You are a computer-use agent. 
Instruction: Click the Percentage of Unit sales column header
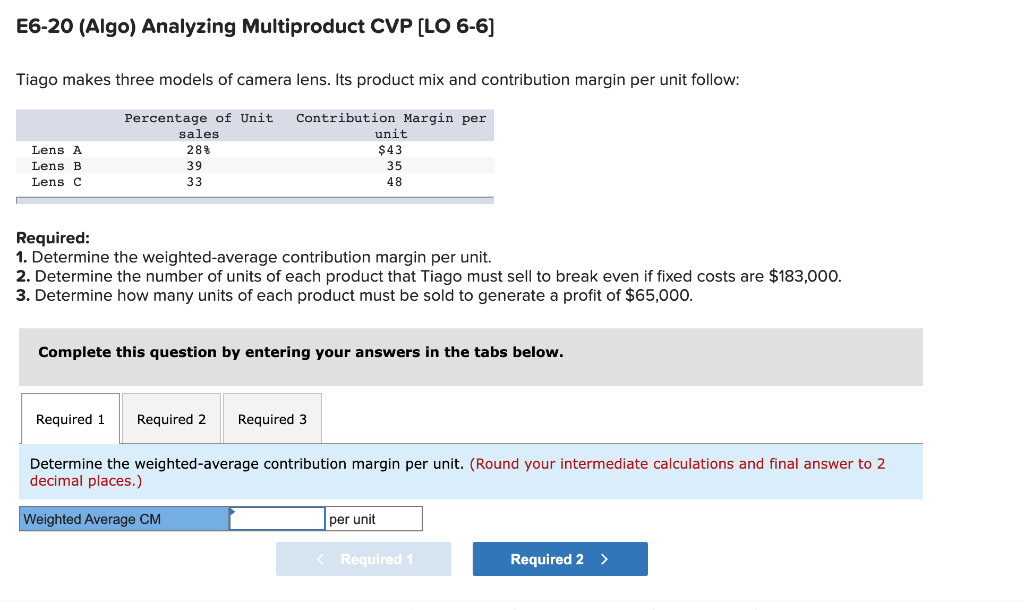198,125
